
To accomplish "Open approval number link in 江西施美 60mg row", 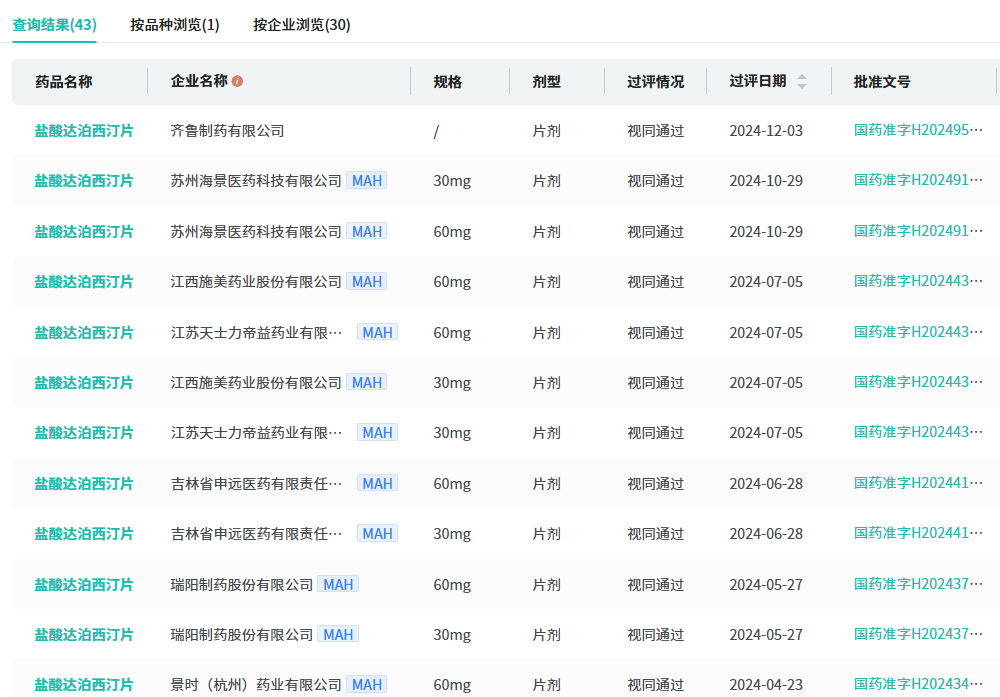I will point(918,281).
